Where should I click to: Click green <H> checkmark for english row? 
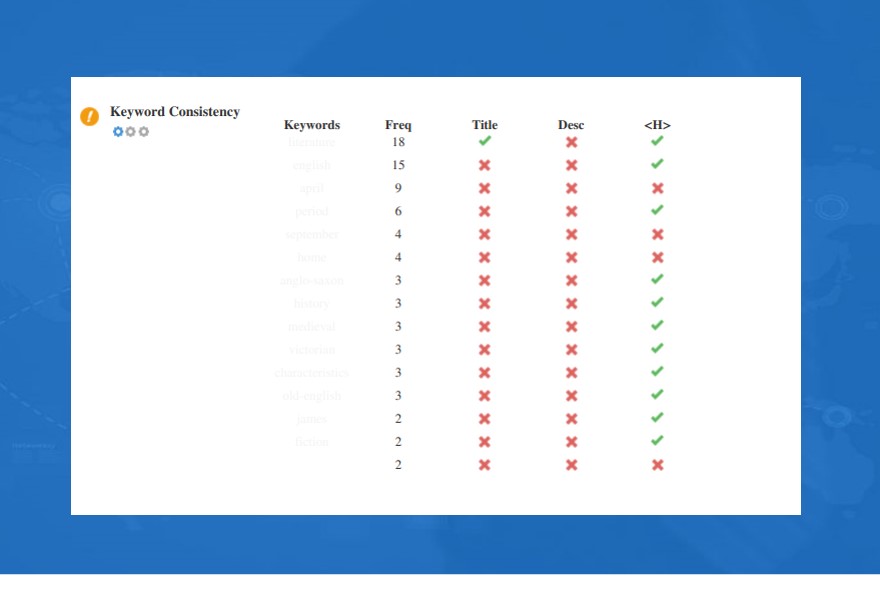coord(657,164)
